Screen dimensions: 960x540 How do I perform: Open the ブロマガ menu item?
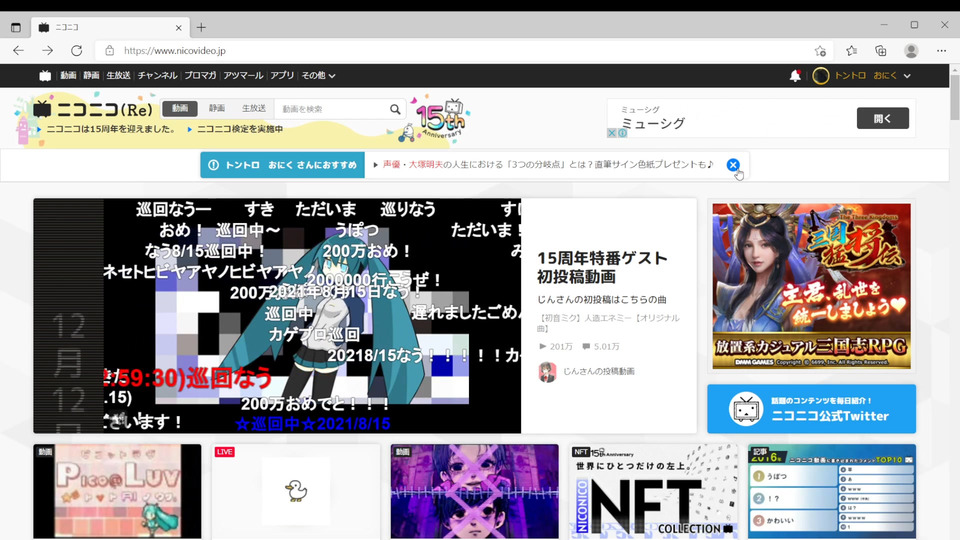tap(200, 75)
